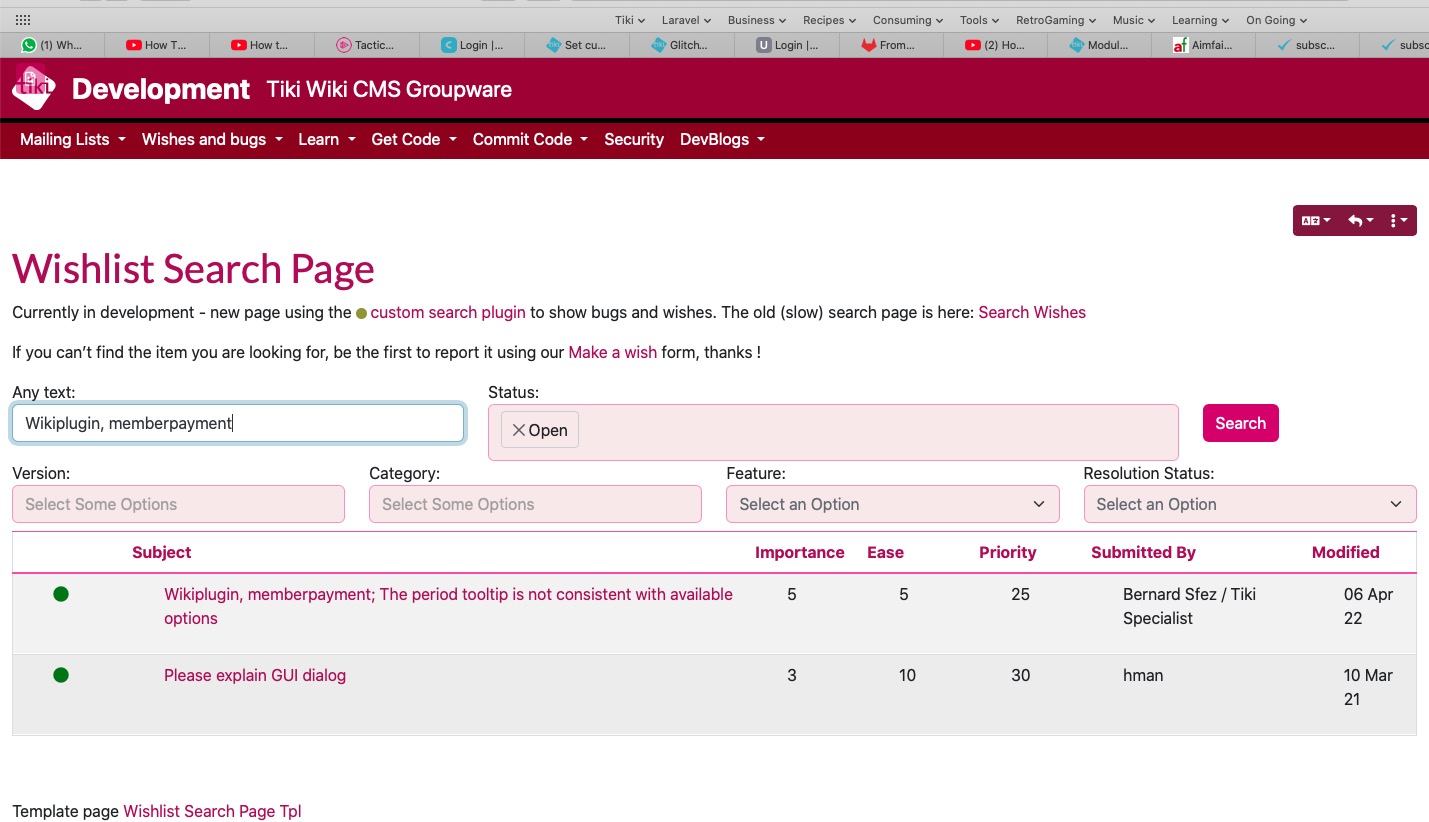Open the Wishes and bugs navigation menu

(x=212, y=139)
